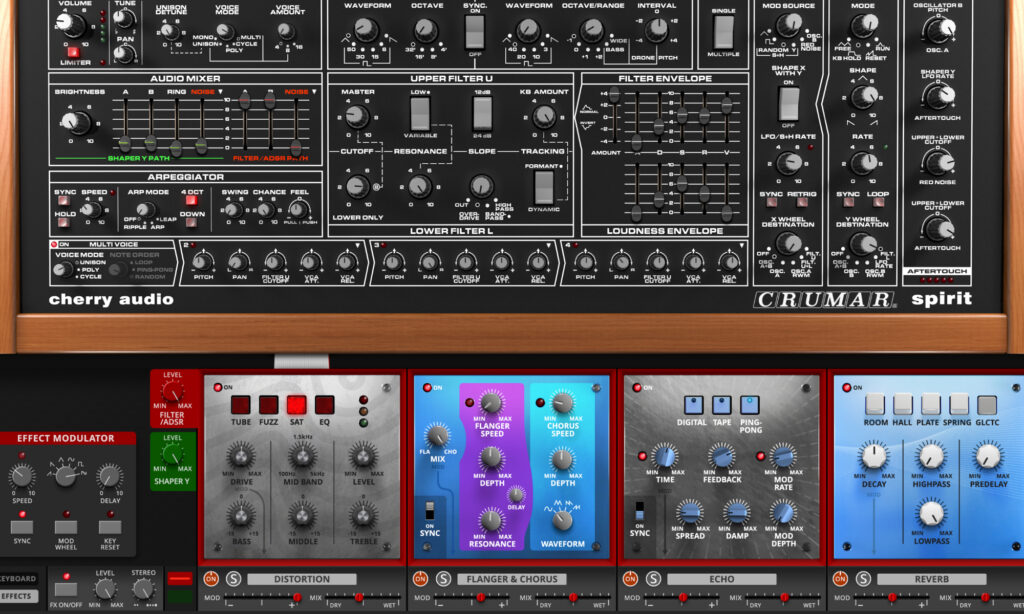This screenshot has width=1024, height=614.
Task: Turn the X WHEEL DESTINATION selector knob
Action: tap(788, 244)
